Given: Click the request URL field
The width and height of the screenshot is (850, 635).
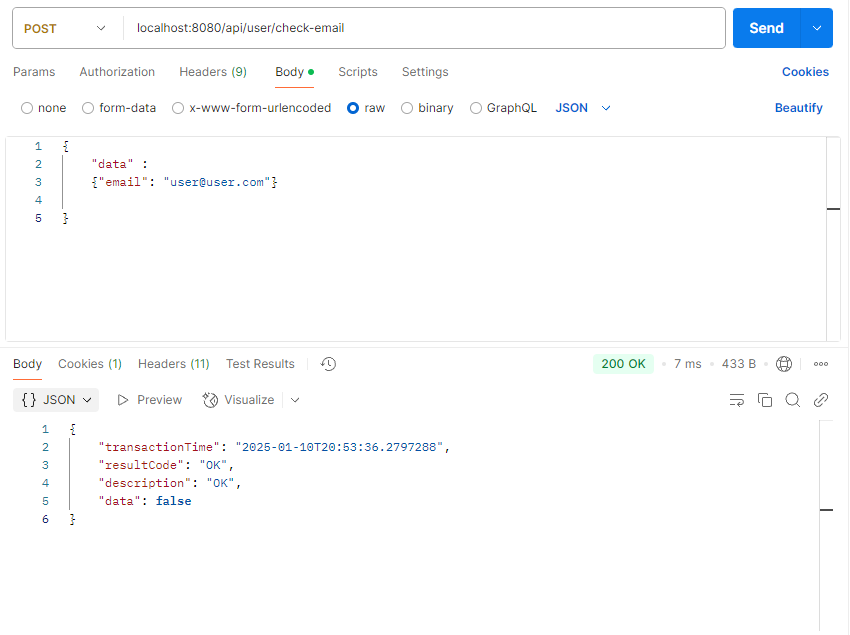Looking at the screenshot, I should pyautogui.click(x=426, y=28).
